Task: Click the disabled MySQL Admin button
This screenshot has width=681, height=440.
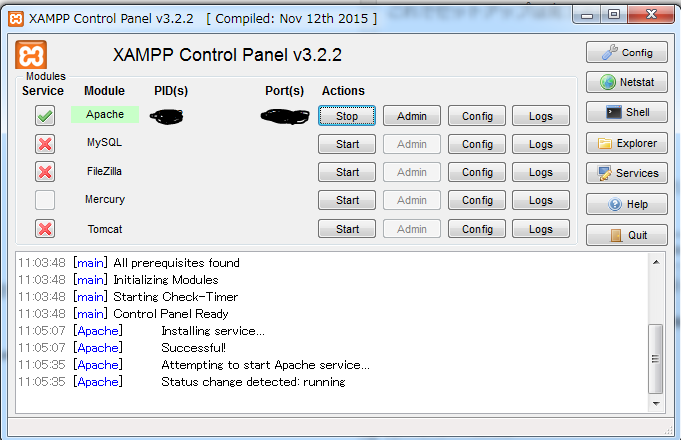Action: (412, 144)
